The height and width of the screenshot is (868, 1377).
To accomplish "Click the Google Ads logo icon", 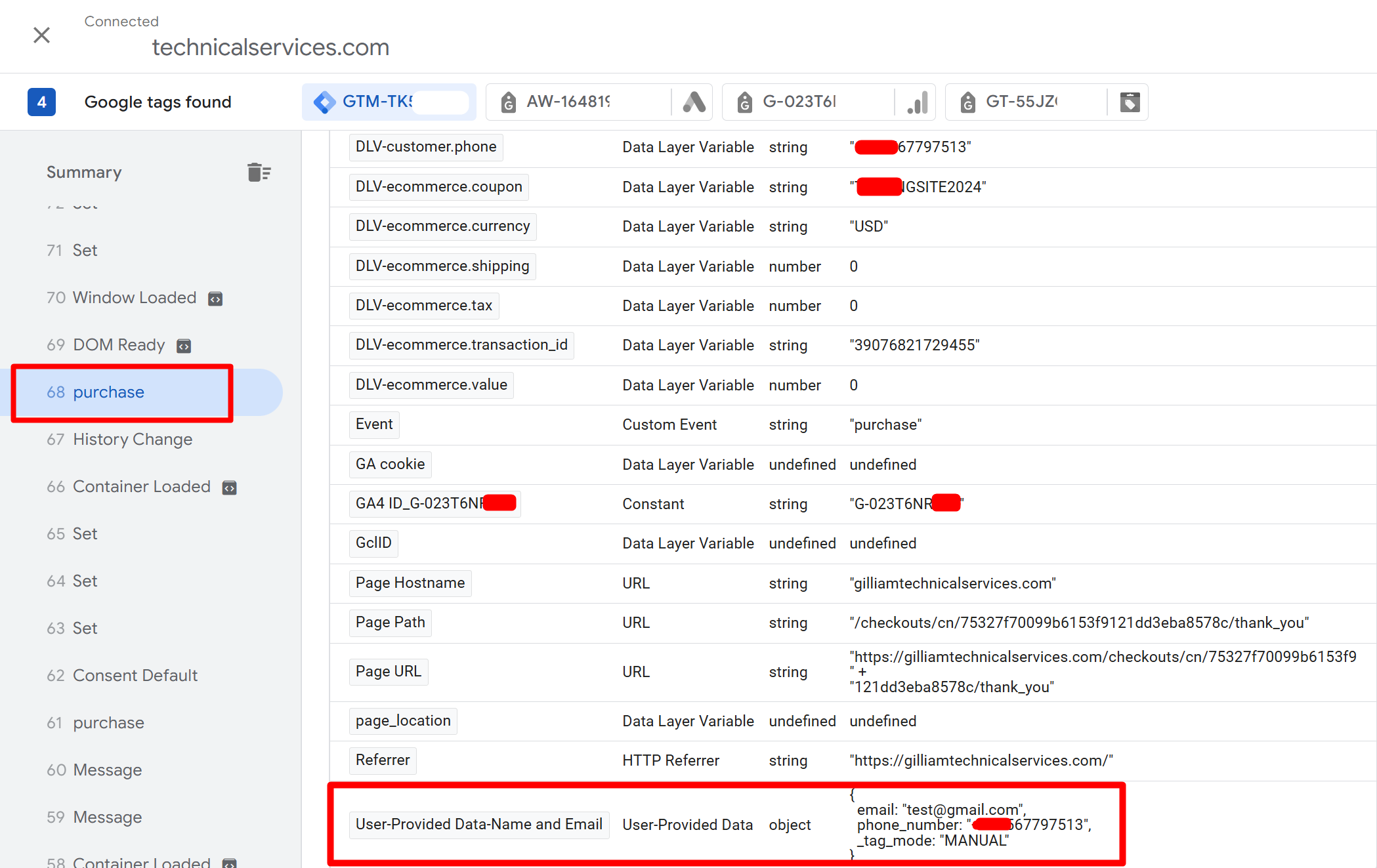I will [x=694, y=102].
